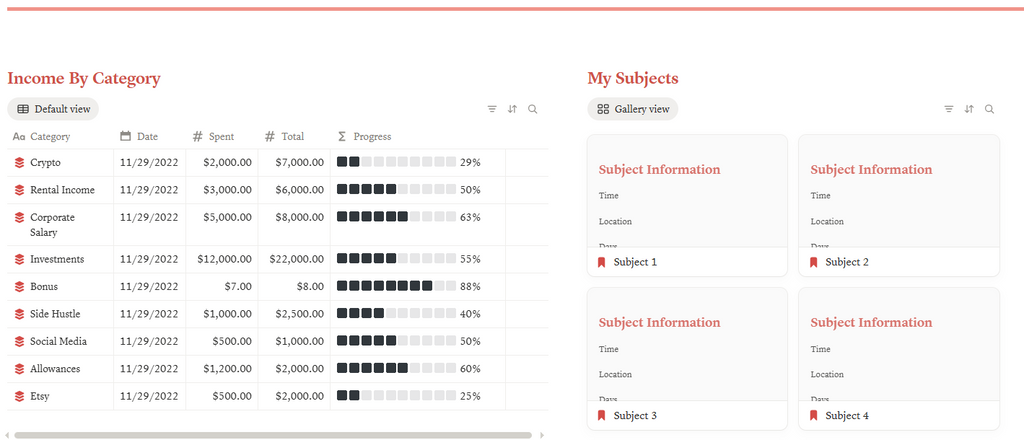Open filter for Income By Category table
Viewport: 1024px width, 440px height.
492,109
